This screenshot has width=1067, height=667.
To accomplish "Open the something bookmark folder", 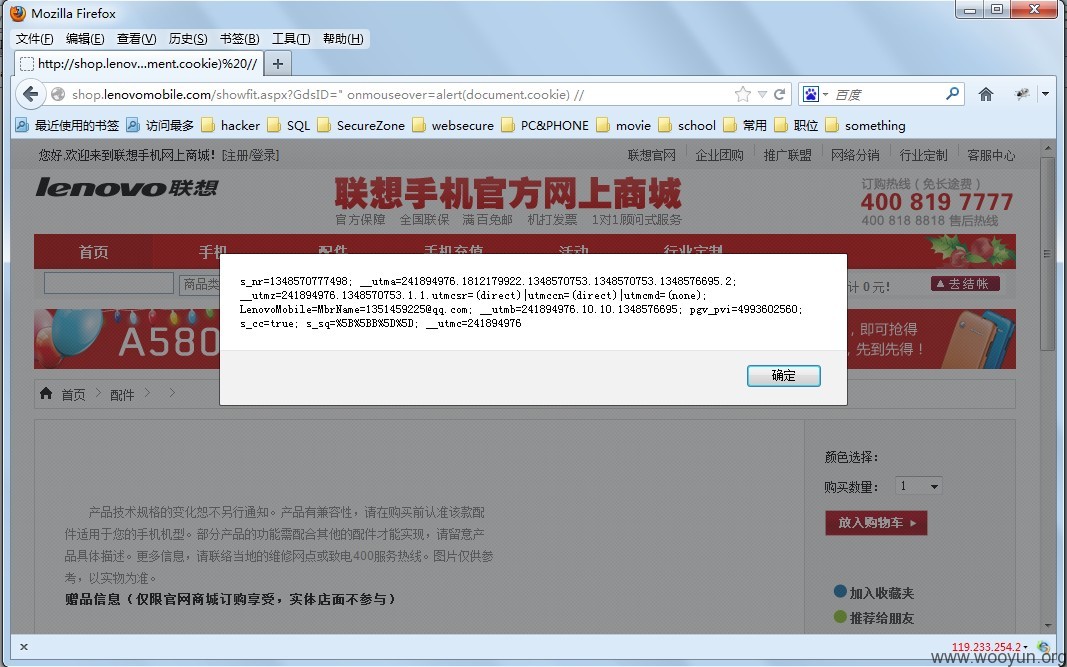I will 866,125.
